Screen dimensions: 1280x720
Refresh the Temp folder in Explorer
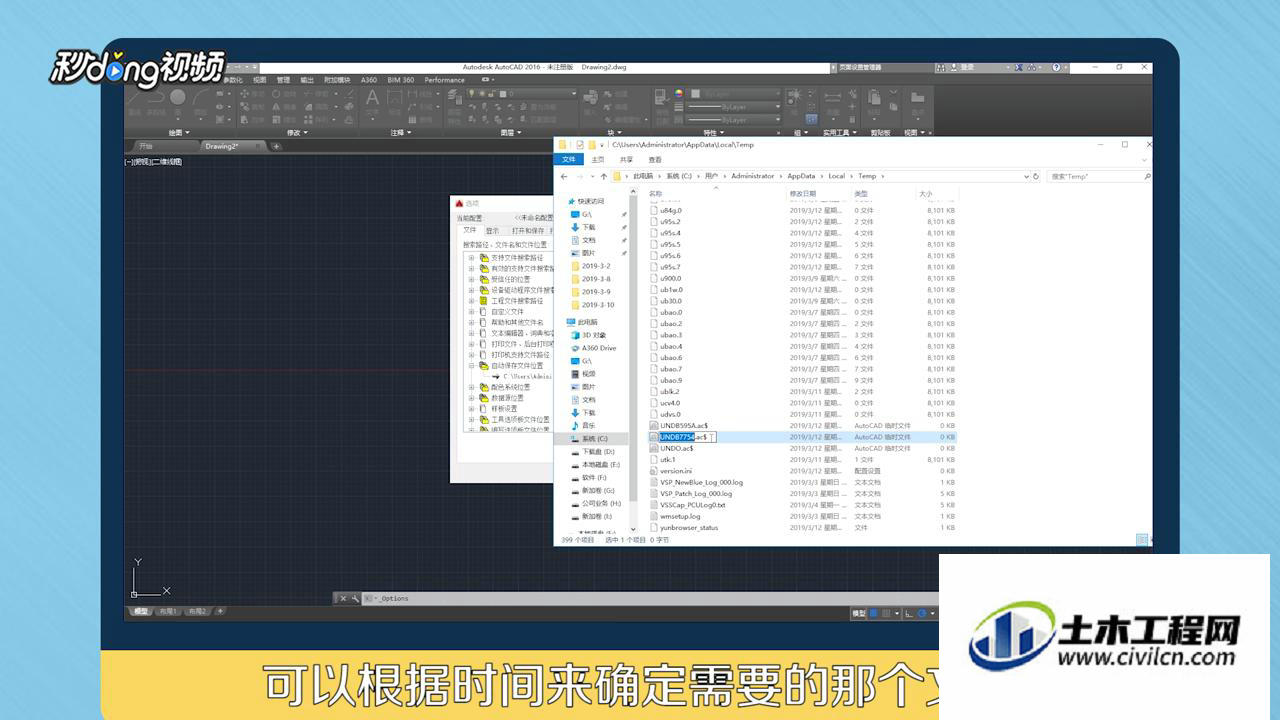coord(1036,176)
